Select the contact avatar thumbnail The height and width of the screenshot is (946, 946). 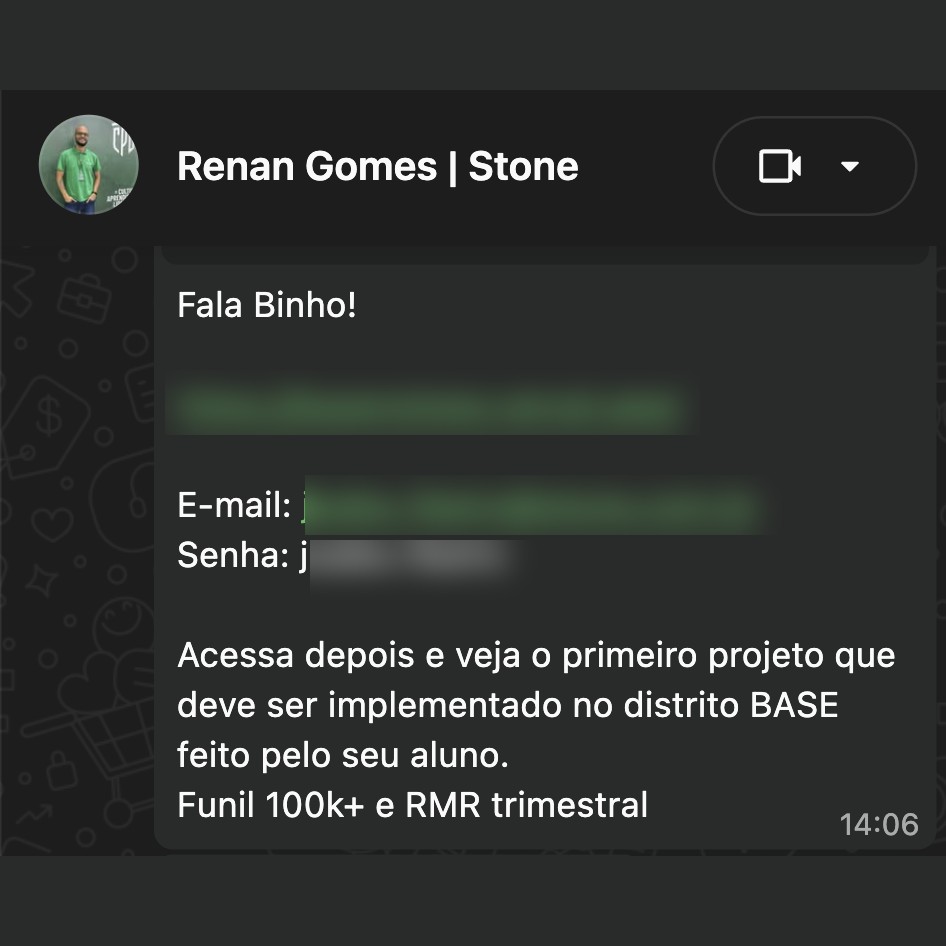(x=88, y=163)
